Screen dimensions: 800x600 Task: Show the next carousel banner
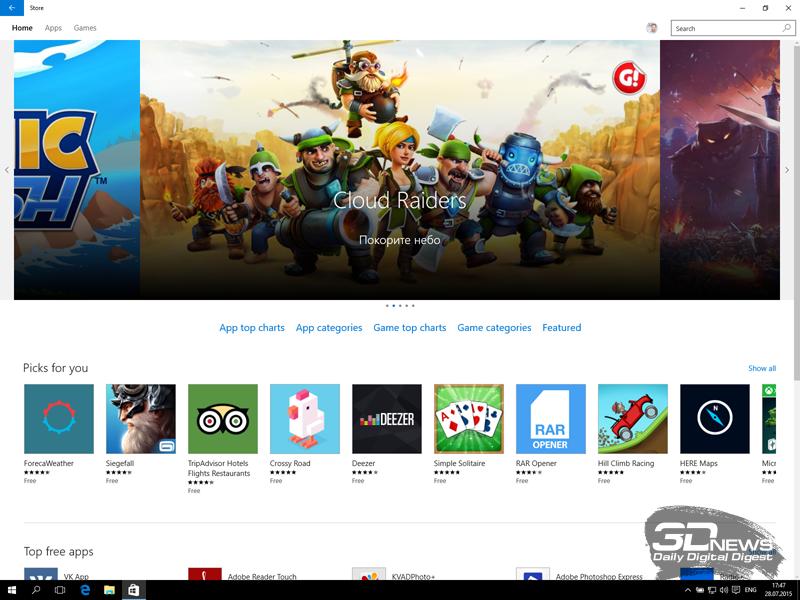(787, 170)
